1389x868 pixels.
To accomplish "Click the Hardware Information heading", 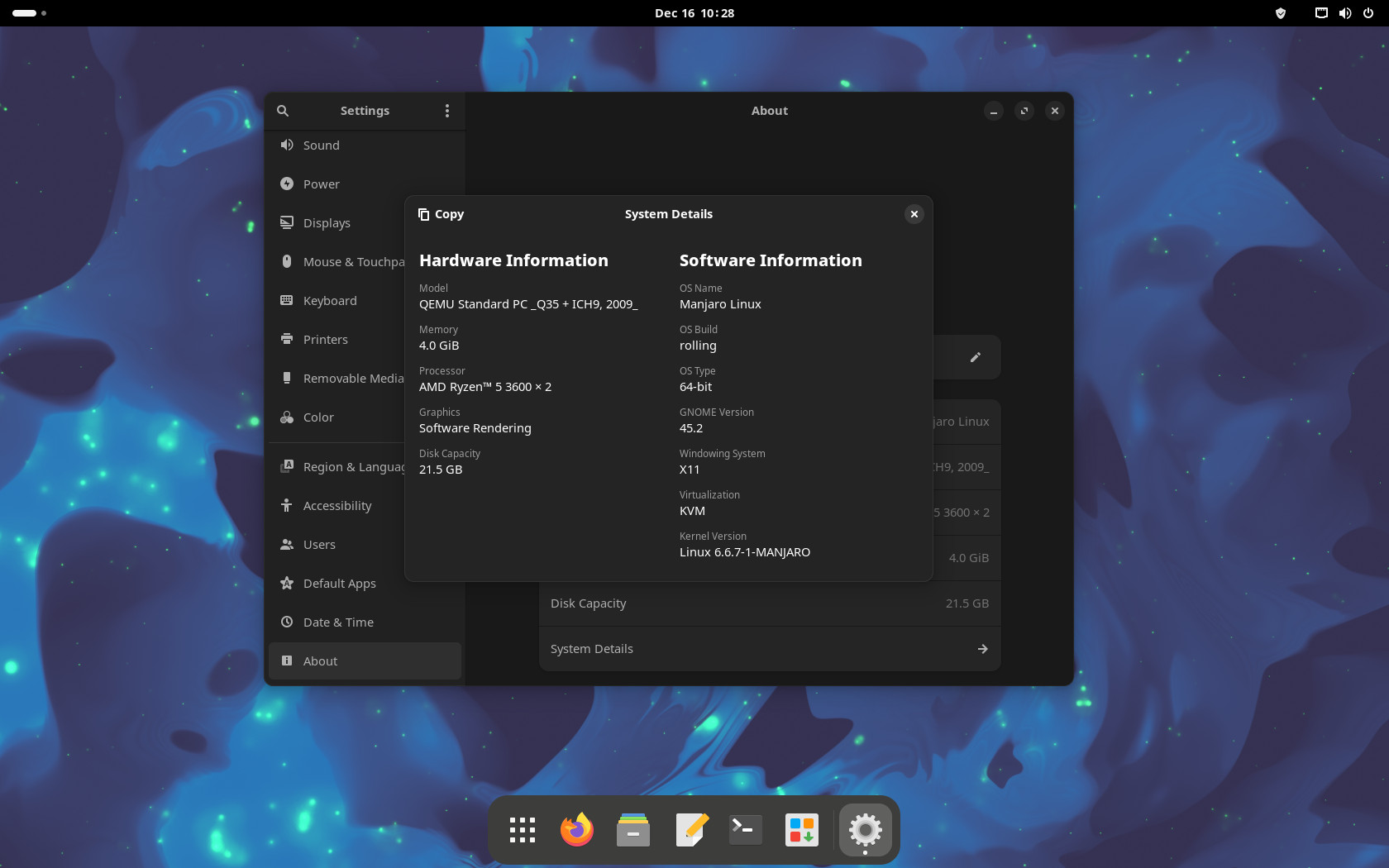I will pos(513,260).
